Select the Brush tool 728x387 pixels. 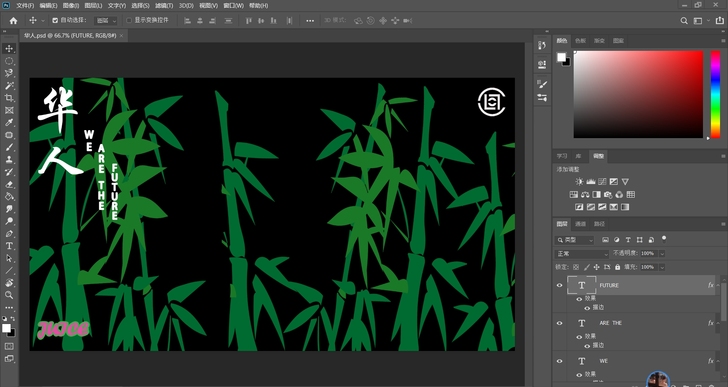pos(9,148)
